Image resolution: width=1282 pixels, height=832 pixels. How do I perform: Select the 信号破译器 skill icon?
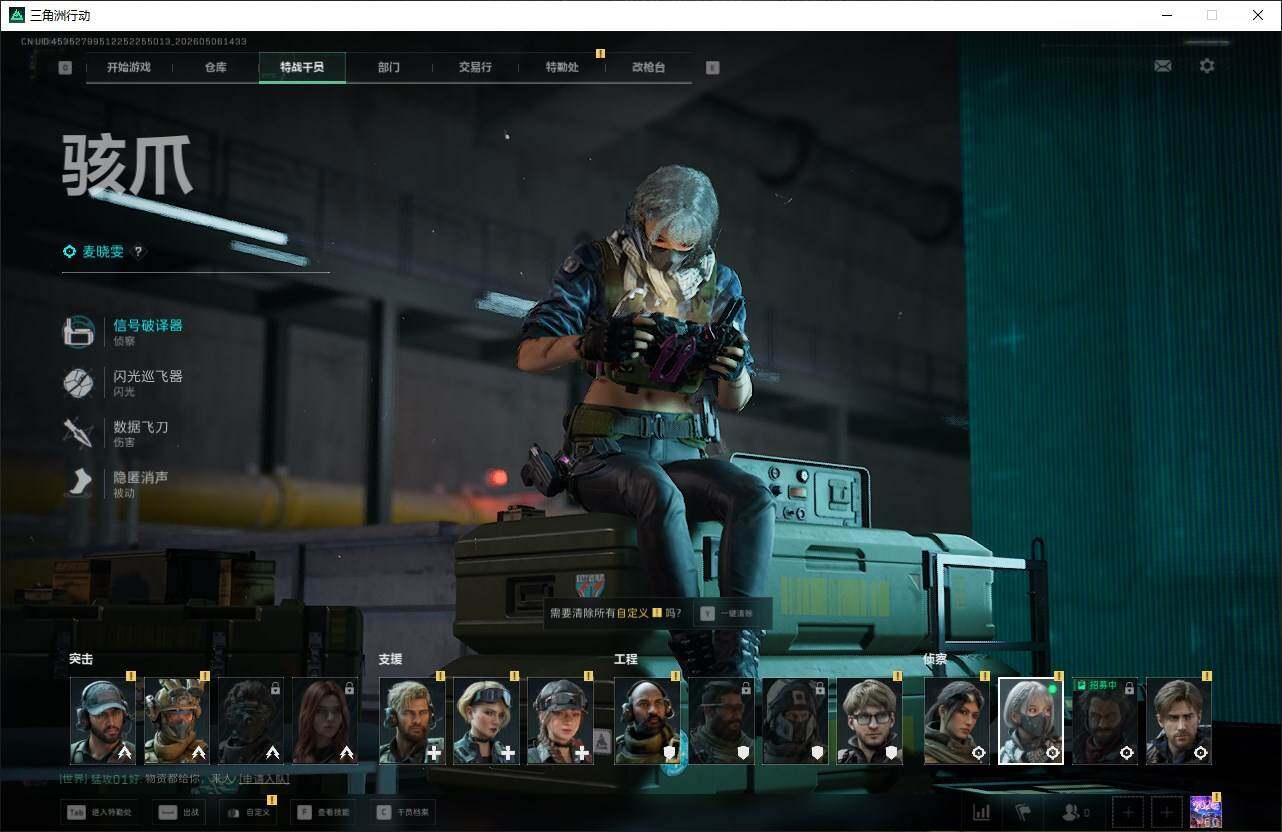click(x=78, y=332)
